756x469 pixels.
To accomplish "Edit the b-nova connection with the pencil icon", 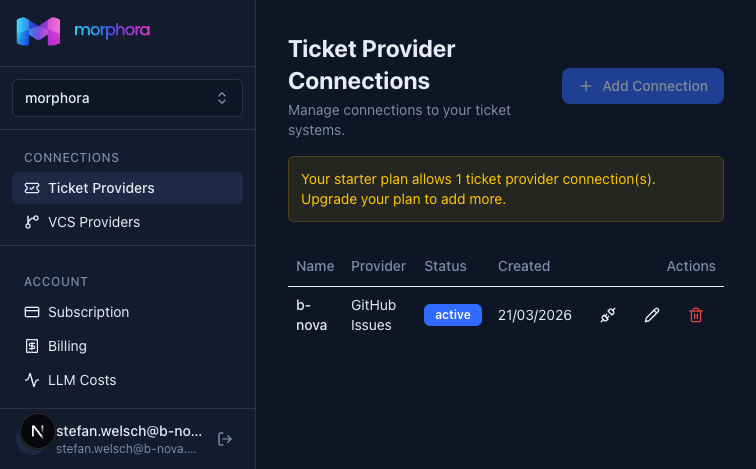I will tap(652, 315).
